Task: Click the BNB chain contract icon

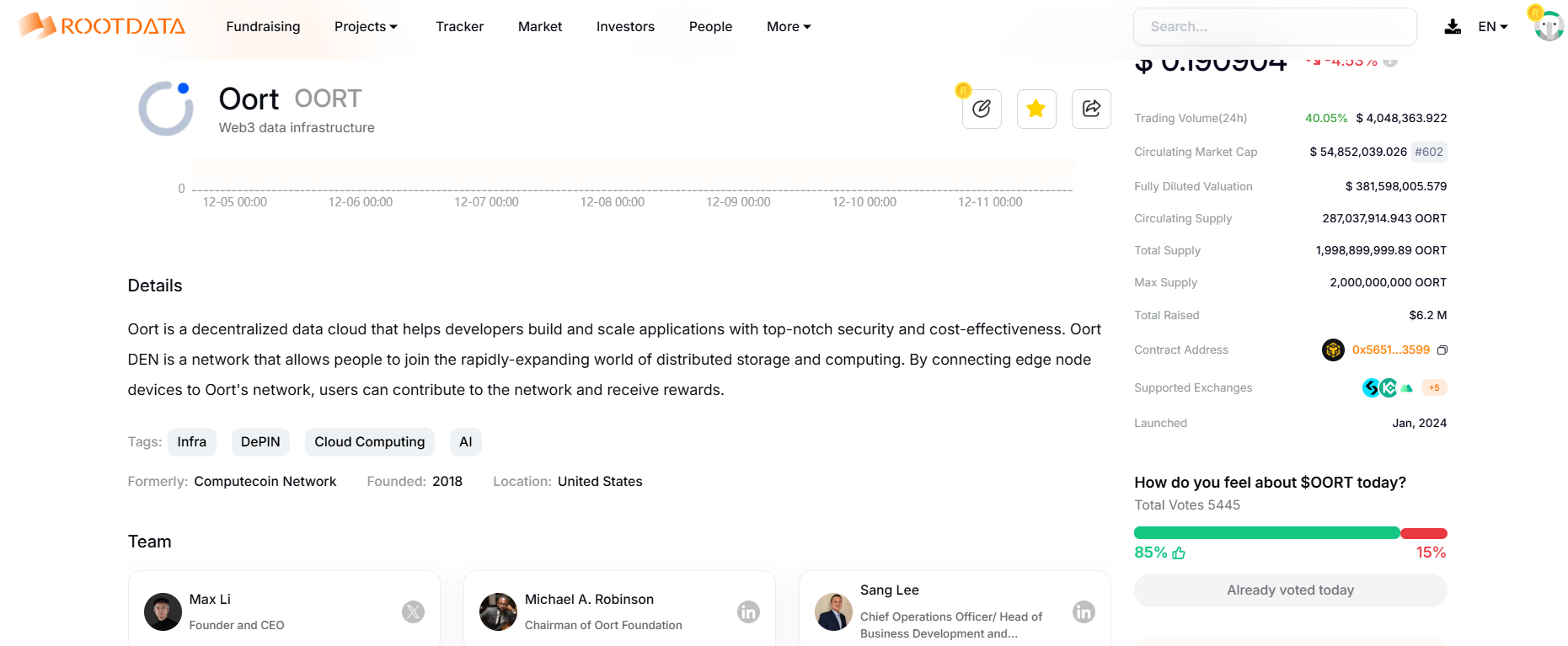Action: pyautogui.click(x=1333, y=350)
